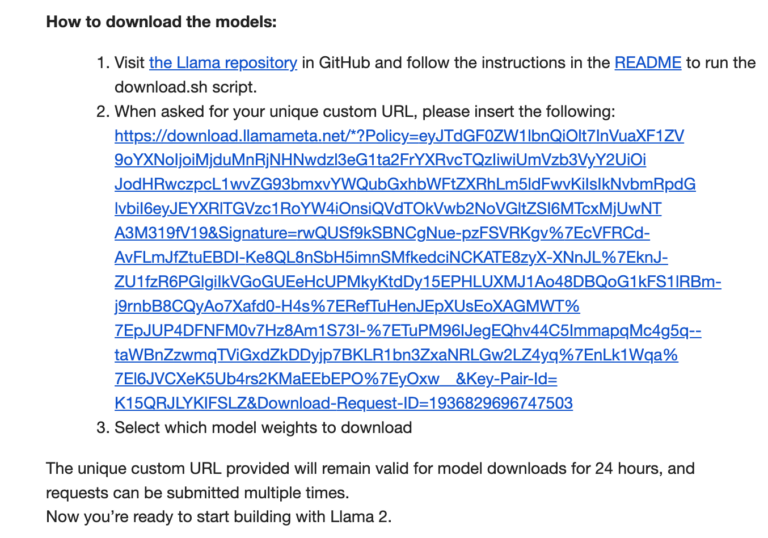Click "Select which model weights to download" step
This screenshot has height=538, width=768.
[x=263, y=428]
